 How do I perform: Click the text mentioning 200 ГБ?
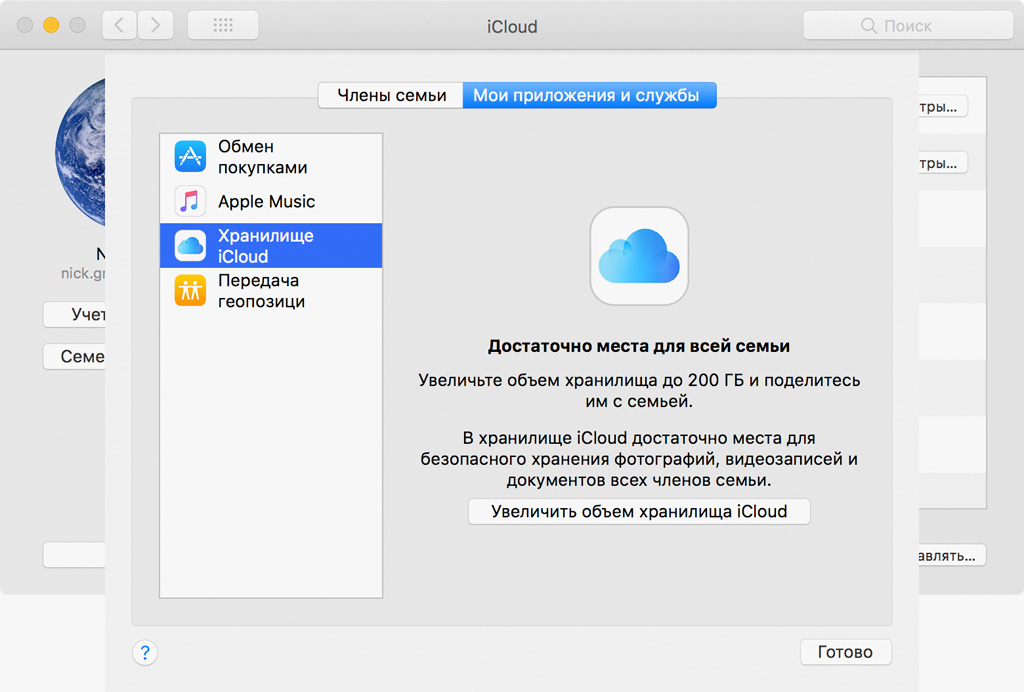(639, 390)
